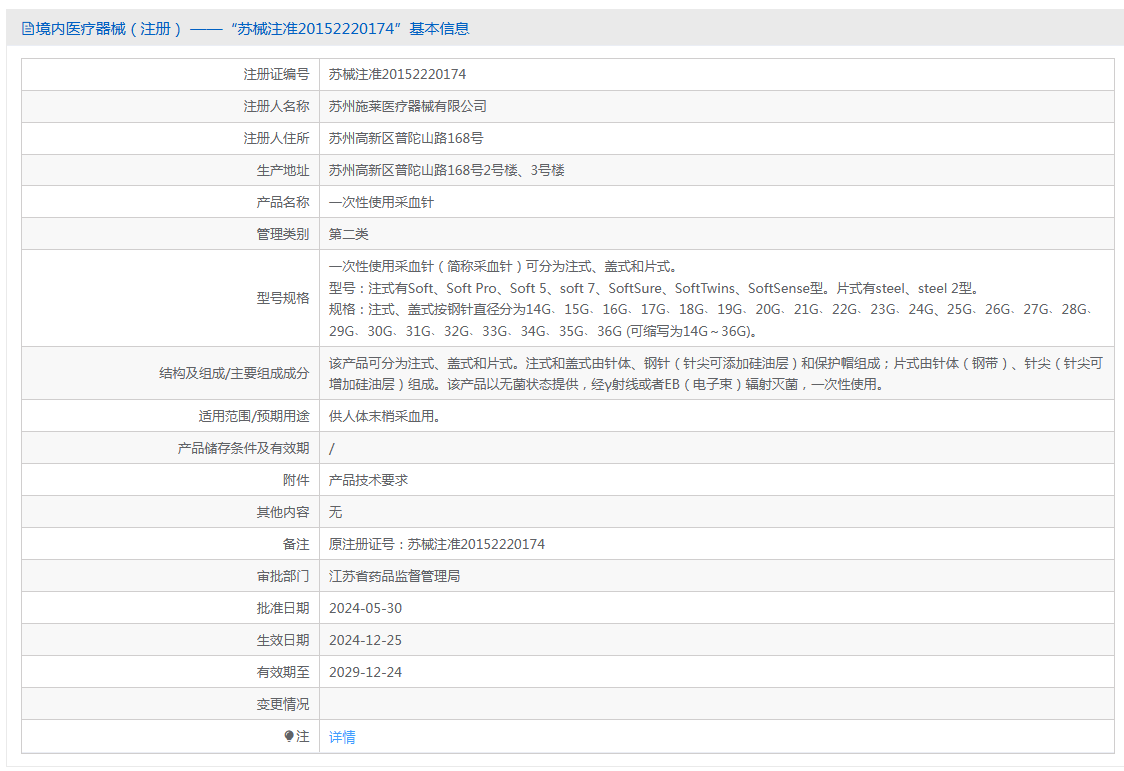Image resolution: width=1124 pixels, height=771 pixels.
Task: Click the value 供人体末梢采血用。
Action: coord(384,416)
